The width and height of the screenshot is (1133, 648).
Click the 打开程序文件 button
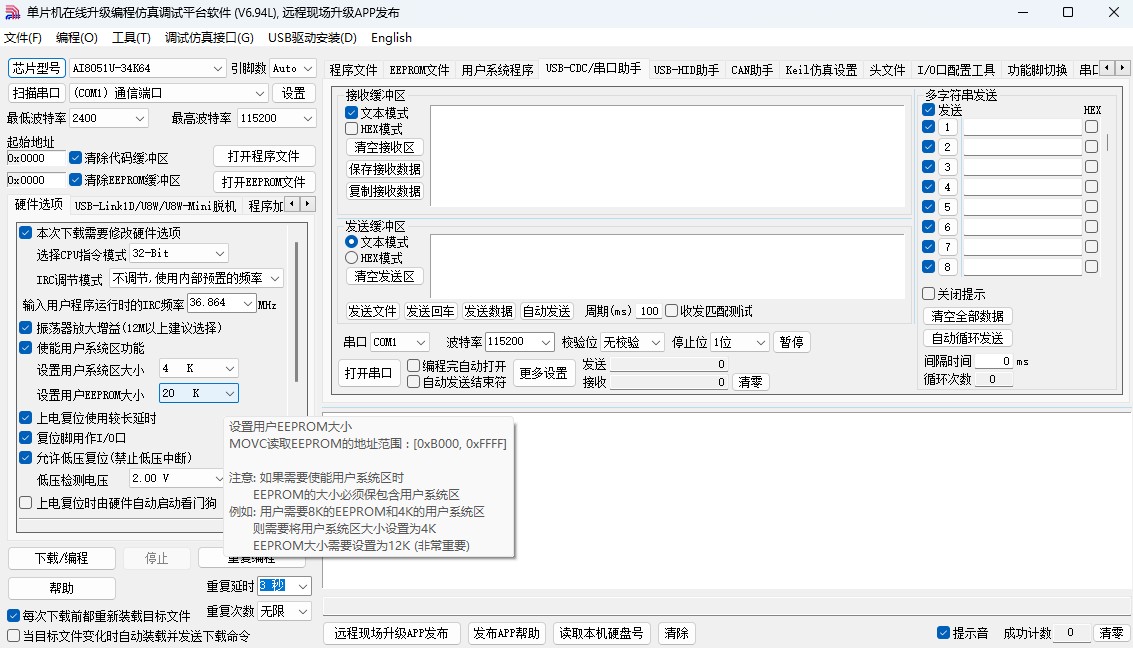pos(263,156)
